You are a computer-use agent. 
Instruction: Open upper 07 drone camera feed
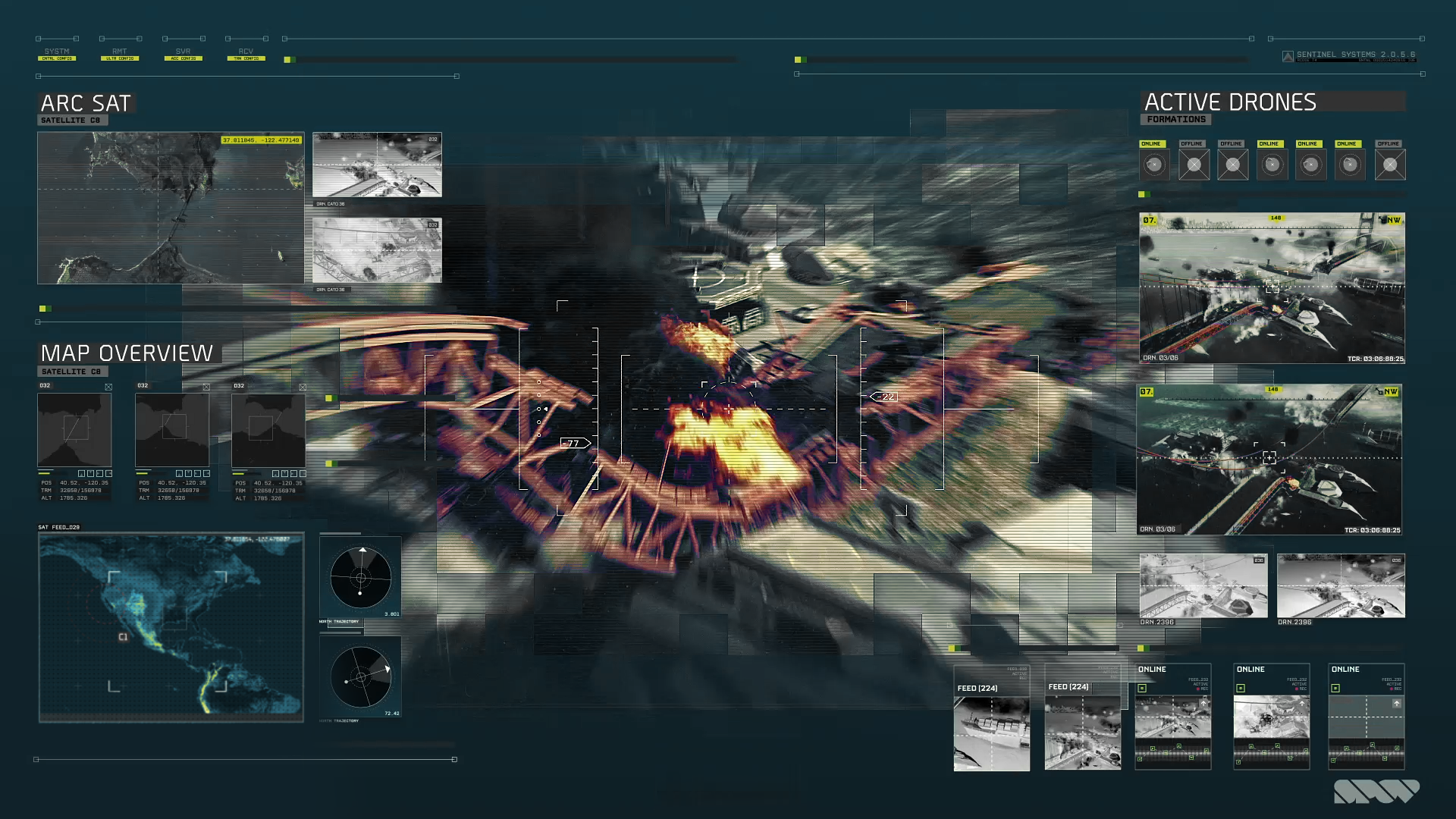coord(1272,288)
